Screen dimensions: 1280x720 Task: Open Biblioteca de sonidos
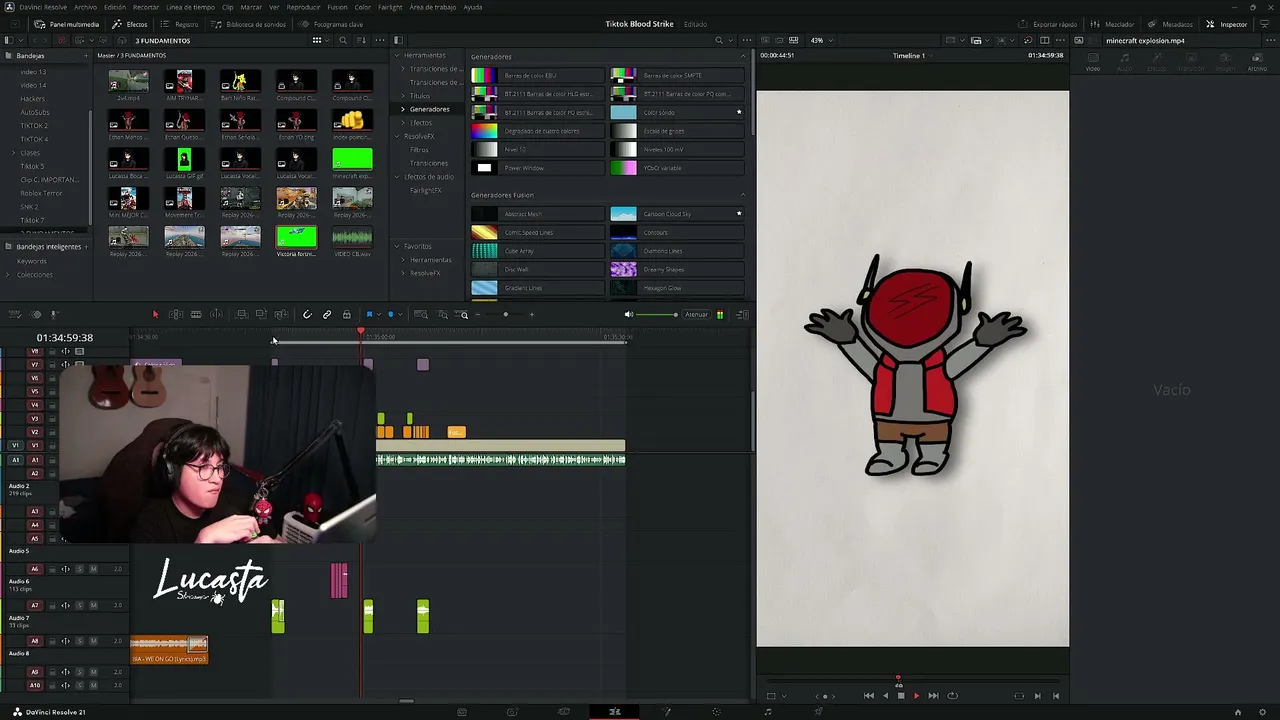[249, 24]
